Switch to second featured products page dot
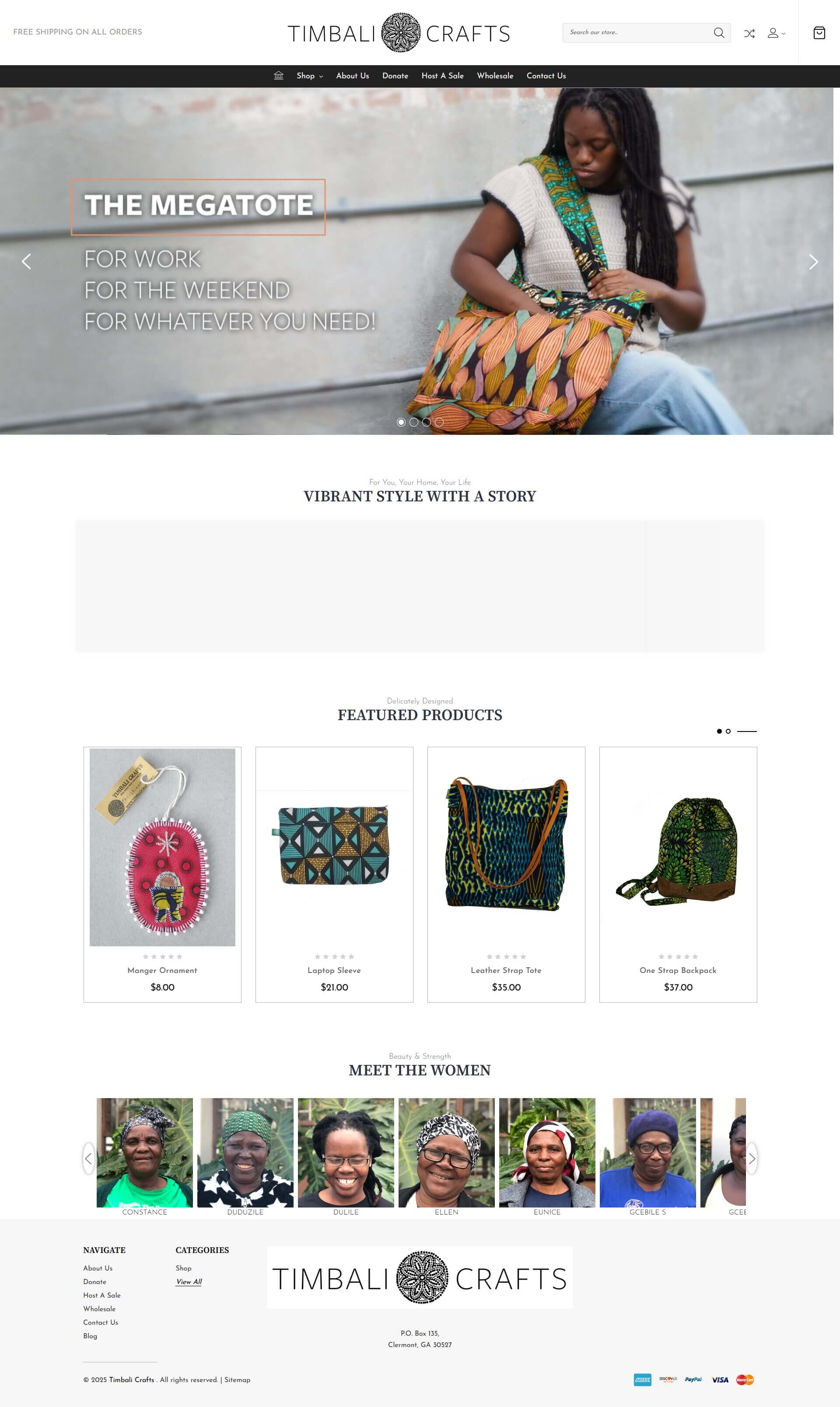 tap(728, 731)
